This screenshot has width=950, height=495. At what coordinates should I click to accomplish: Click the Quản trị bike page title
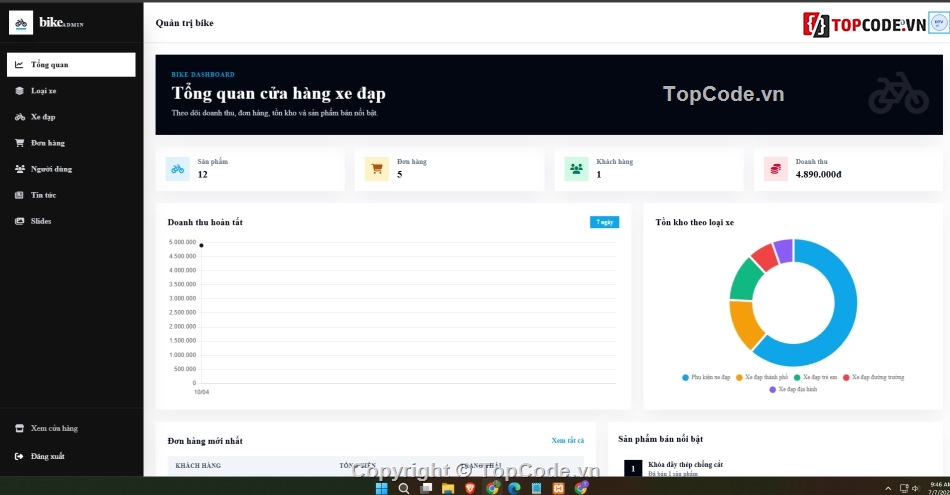[184, 23]
